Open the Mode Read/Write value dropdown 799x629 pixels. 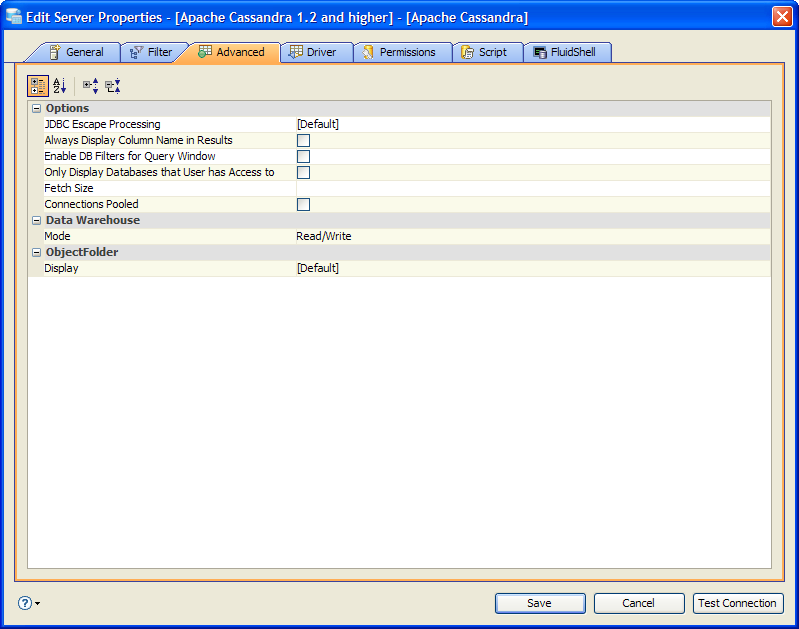click(x=533, y=236)
